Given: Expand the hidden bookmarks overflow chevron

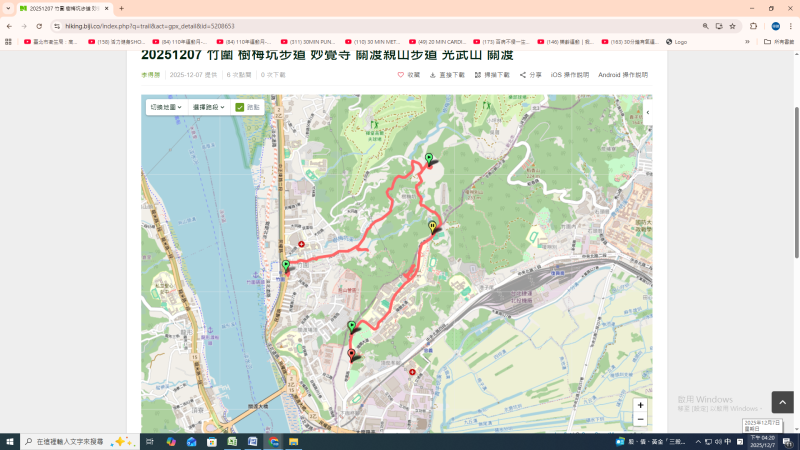Looking at the screenshot, I should (x=747, y=42).
